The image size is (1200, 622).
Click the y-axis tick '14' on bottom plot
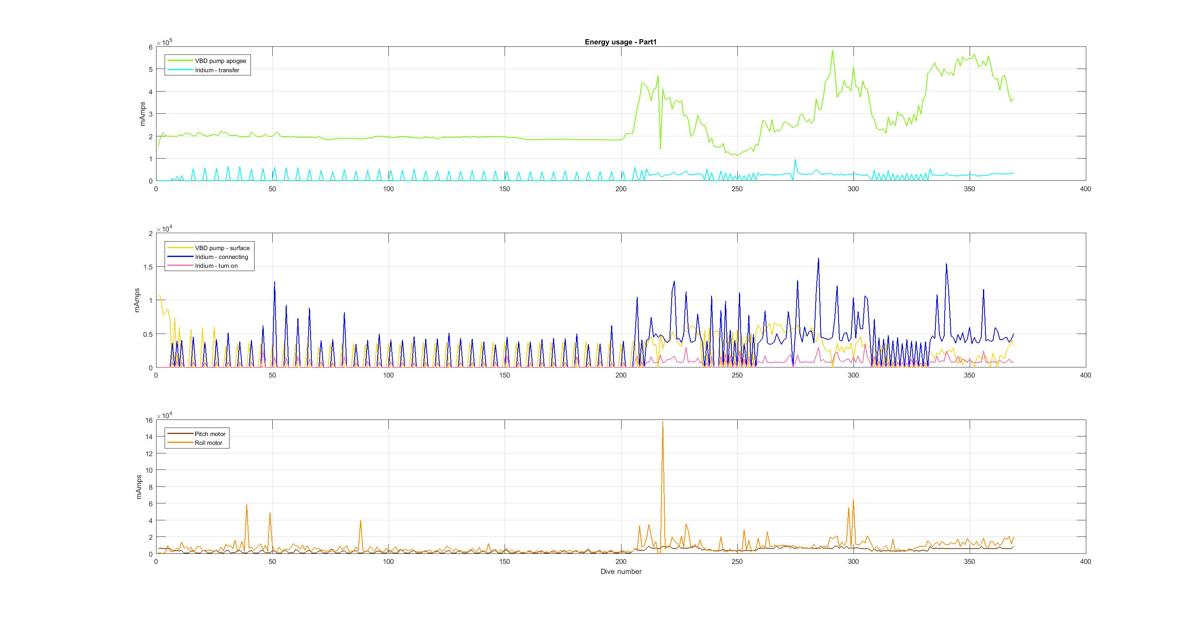point(148,437)
